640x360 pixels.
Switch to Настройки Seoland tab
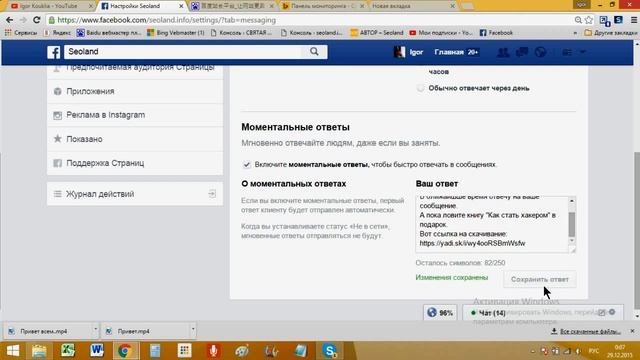coord(141,6)
